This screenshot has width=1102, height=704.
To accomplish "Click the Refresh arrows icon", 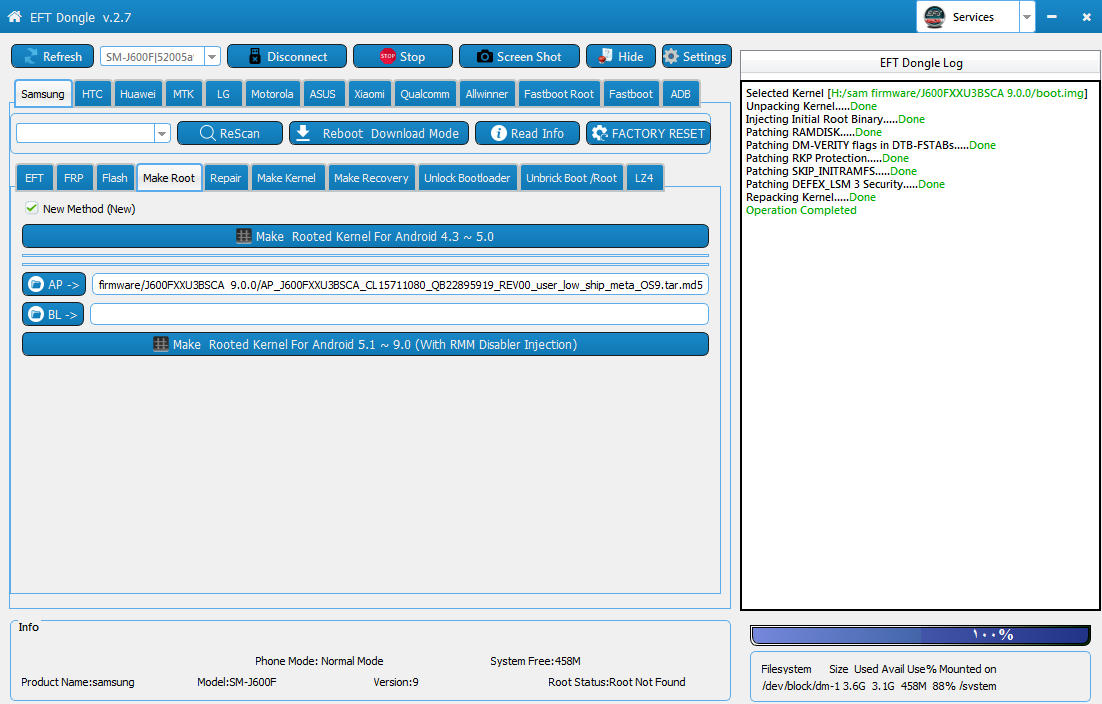I will (x=30, y=56).
